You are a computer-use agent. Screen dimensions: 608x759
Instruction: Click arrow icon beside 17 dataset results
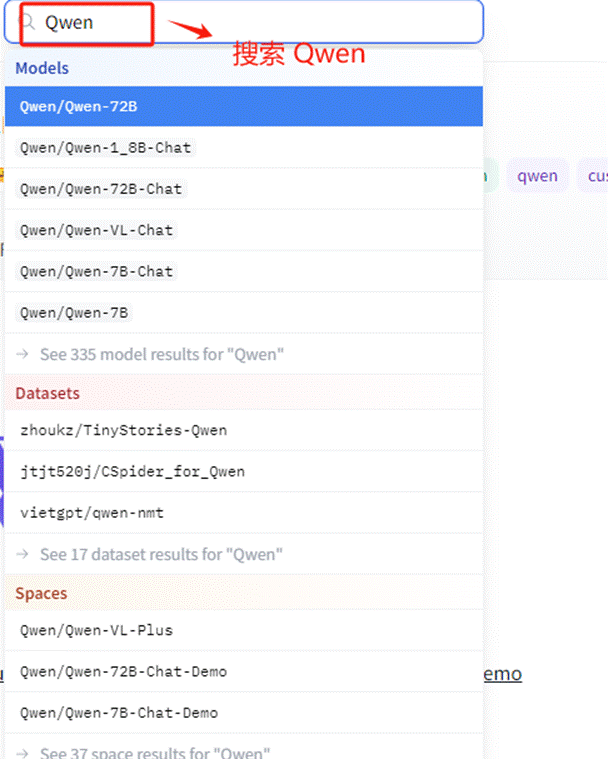[23, 554]
